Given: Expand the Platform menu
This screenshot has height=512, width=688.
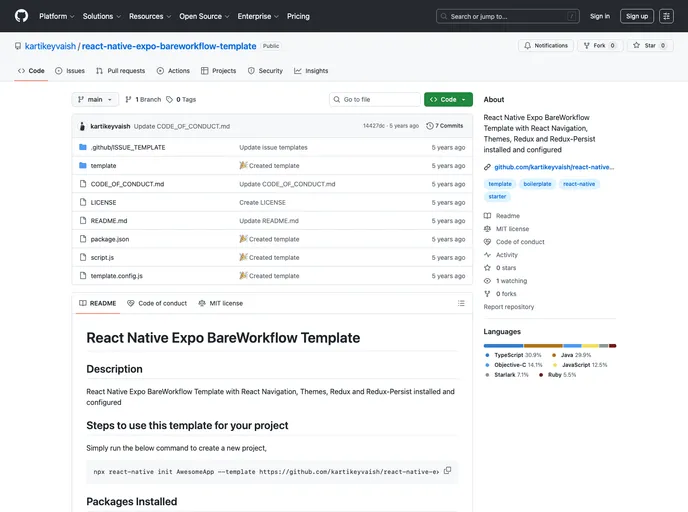Looking at the screenshot, I should [x=56, y=16].
